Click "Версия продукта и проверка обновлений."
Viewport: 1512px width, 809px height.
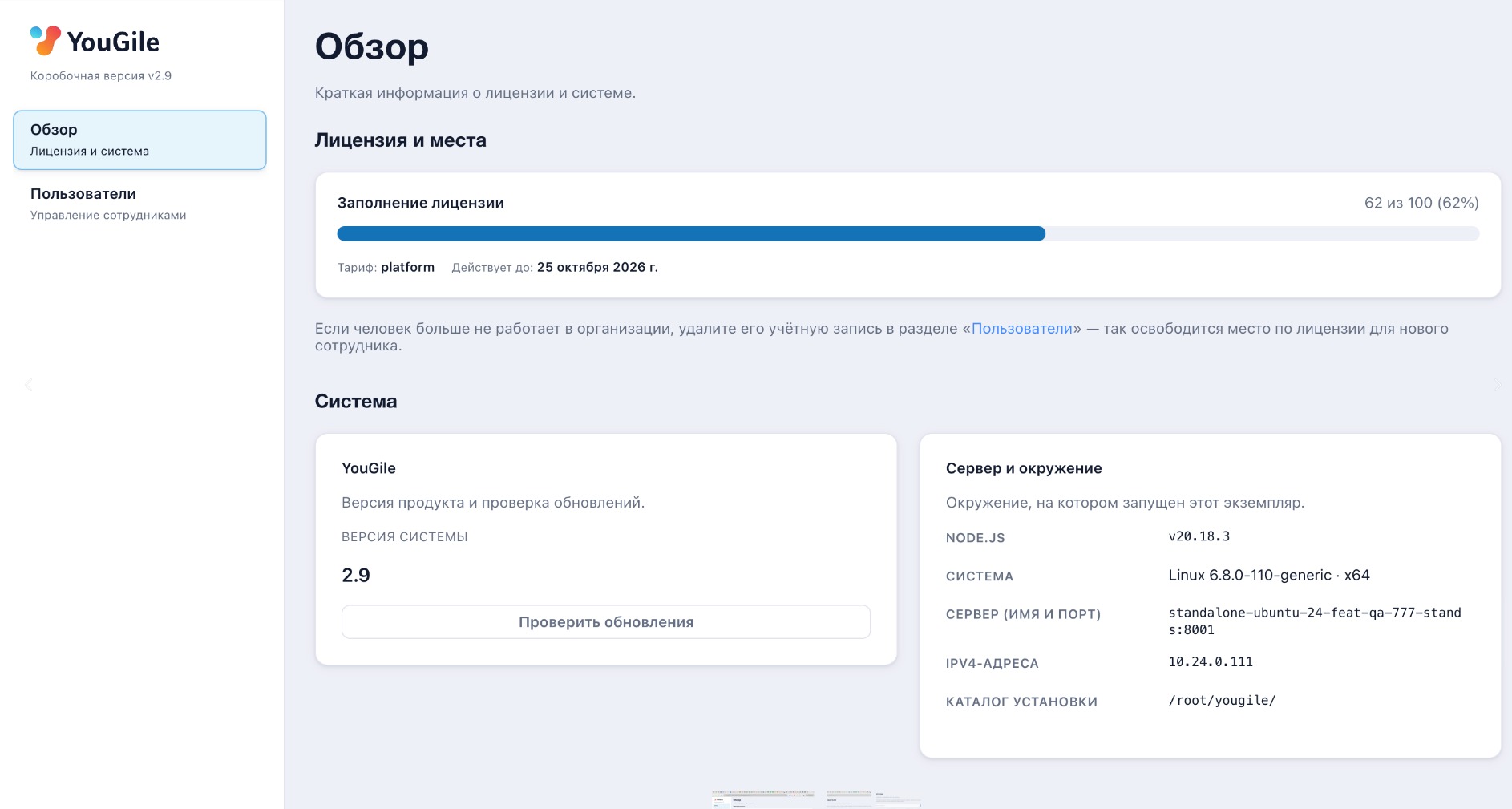[x=493, y=503]
